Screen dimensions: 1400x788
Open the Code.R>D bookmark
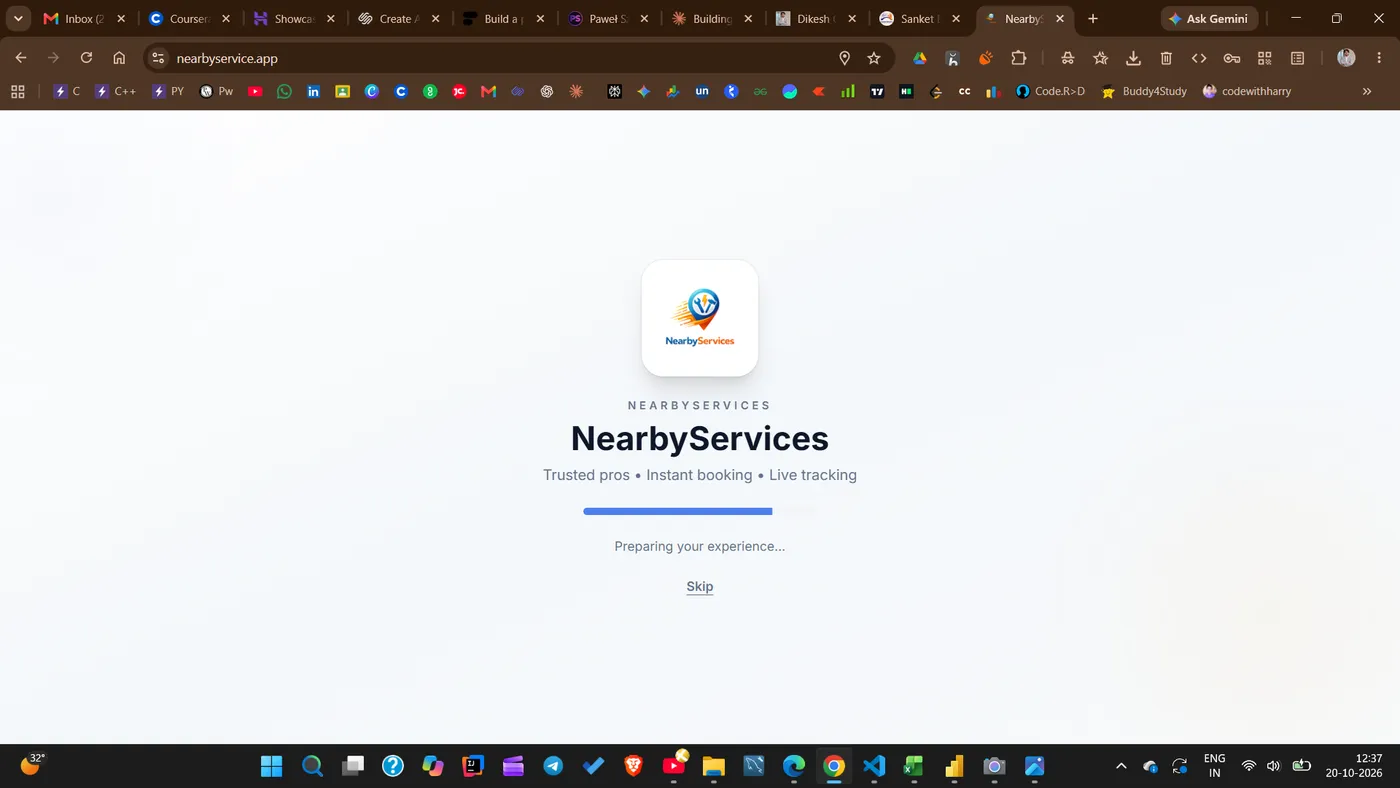click(x=1050, y=91)
